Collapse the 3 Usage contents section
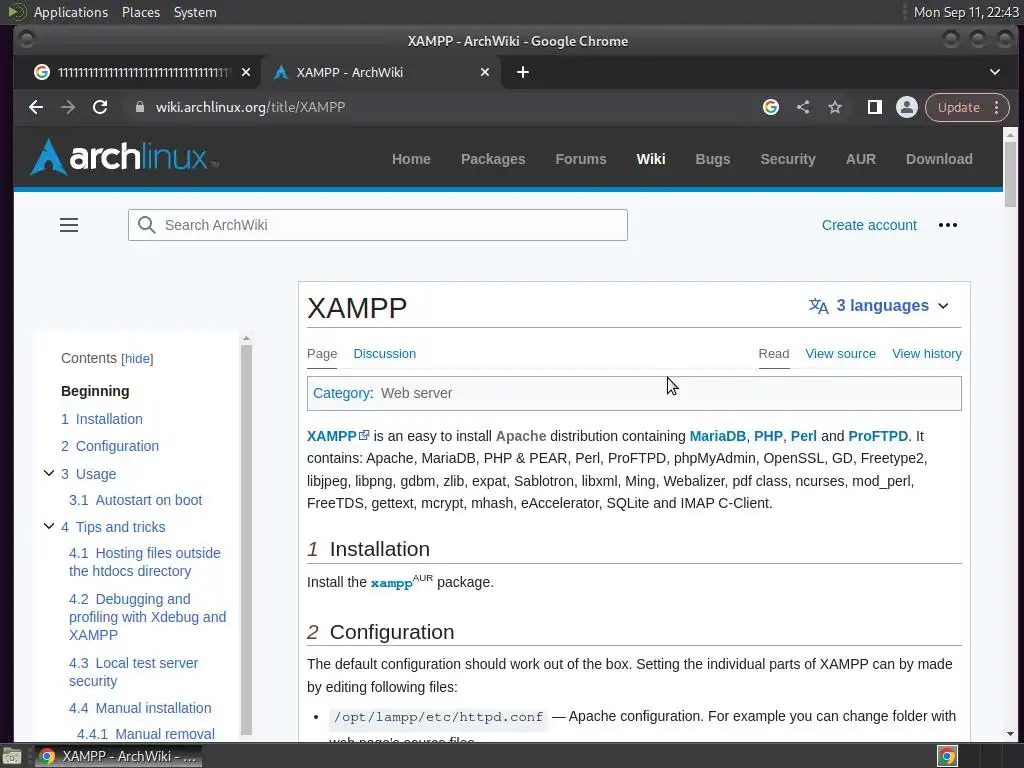This screenshot has height=768, width=1024. (x=49, y=473)
